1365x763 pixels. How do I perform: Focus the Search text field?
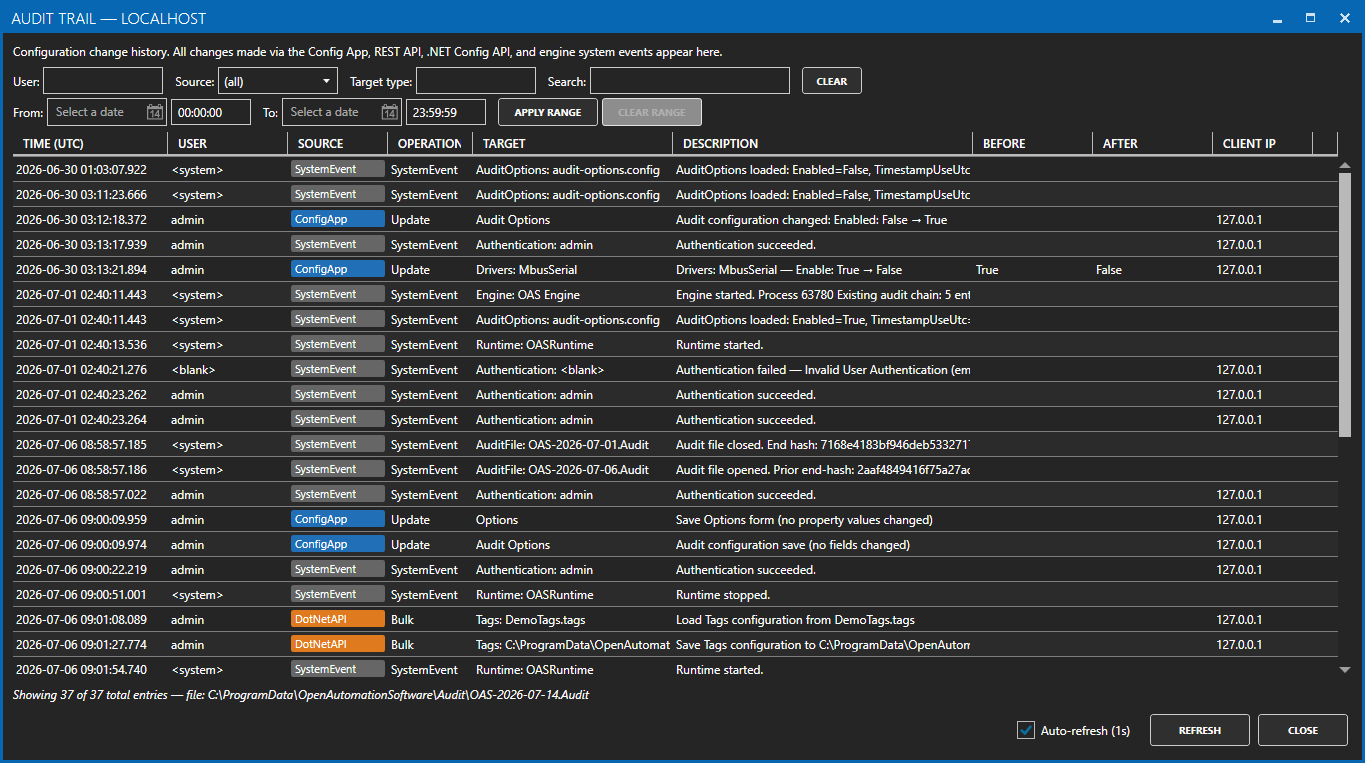pos(690,81)
